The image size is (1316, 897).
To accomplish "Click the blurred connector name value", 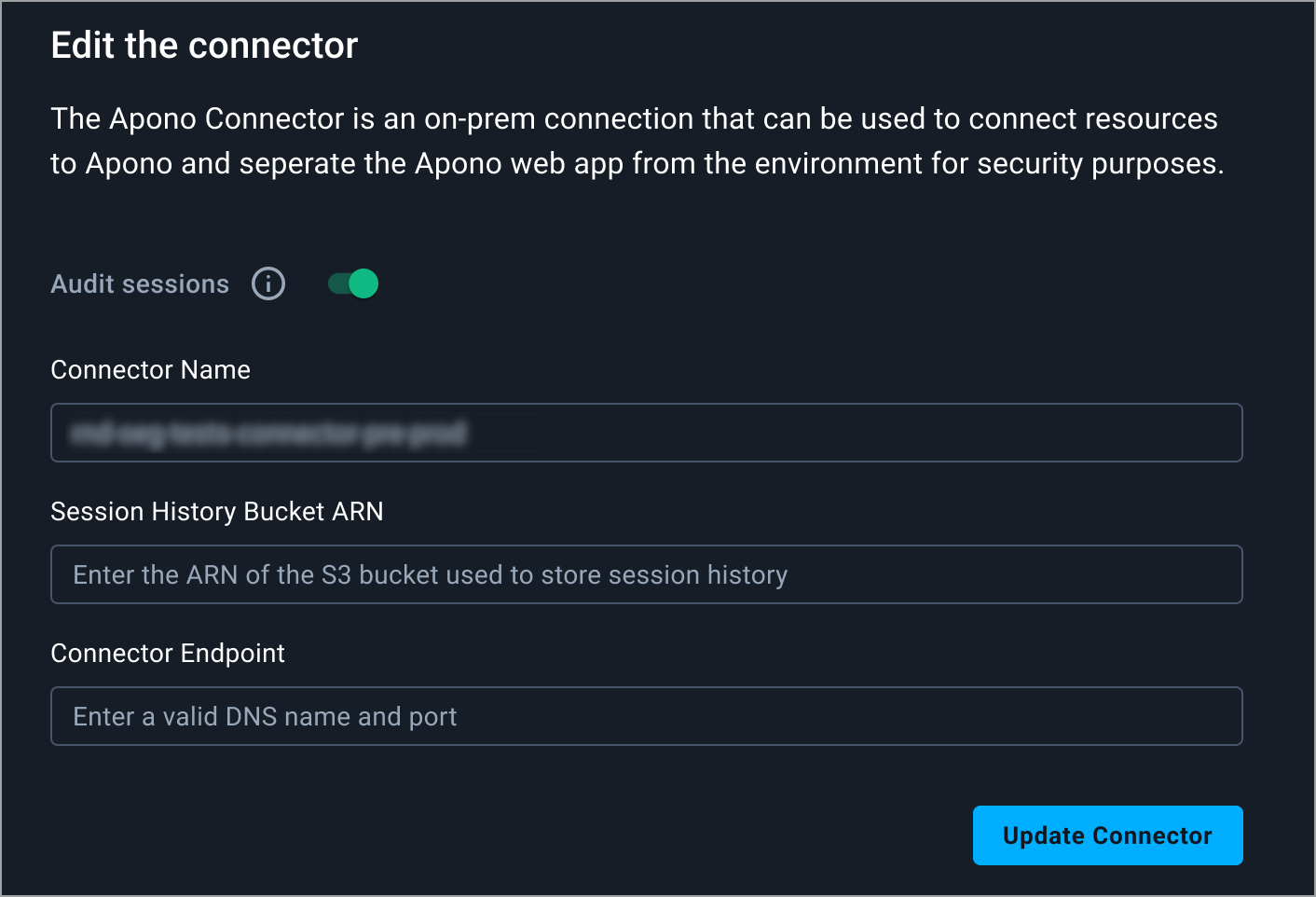I will [268, 434].
